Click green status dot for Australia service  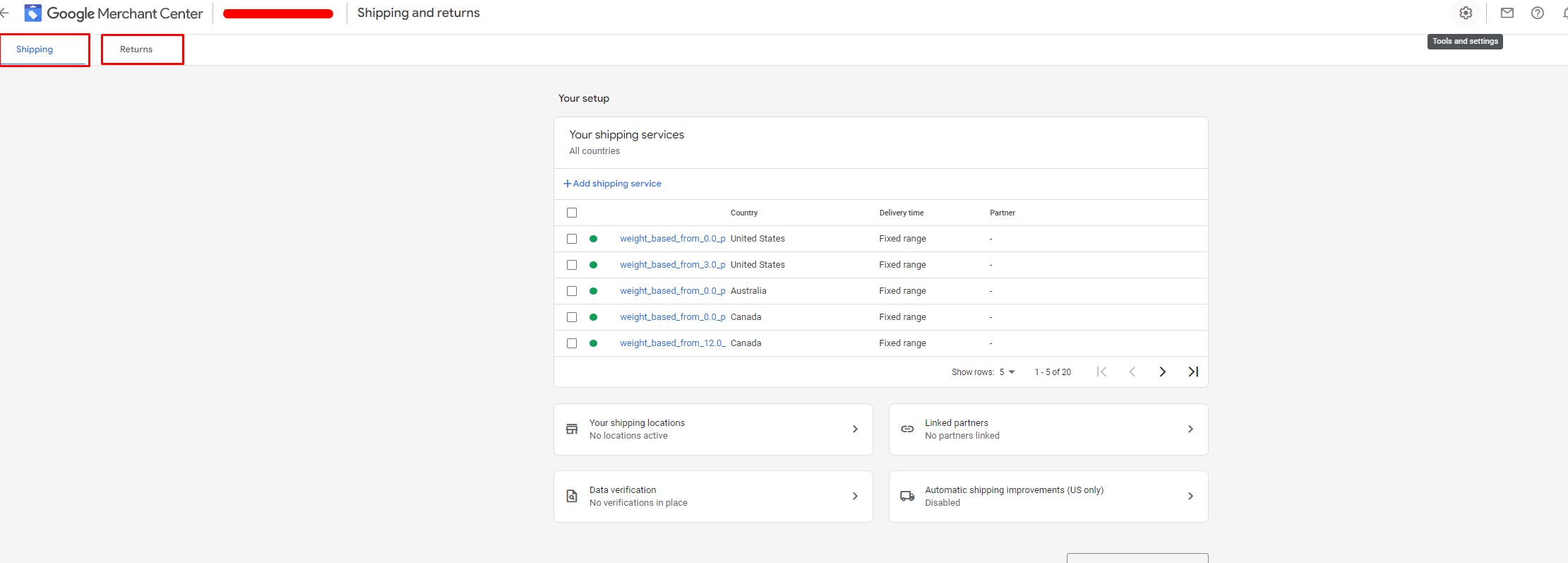click(593, 291)
